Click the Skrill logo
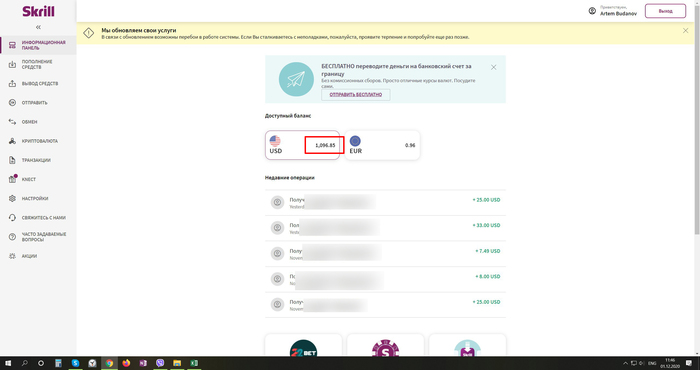700x370 pixels. point(38,12)
